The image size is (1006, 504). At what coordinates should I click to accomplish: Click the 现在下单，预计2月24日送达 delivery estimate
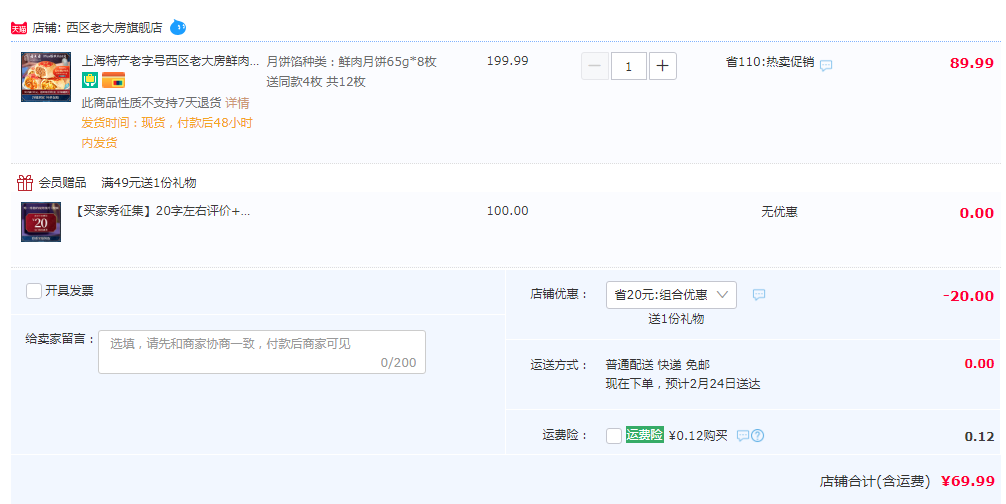click(683, 384)
